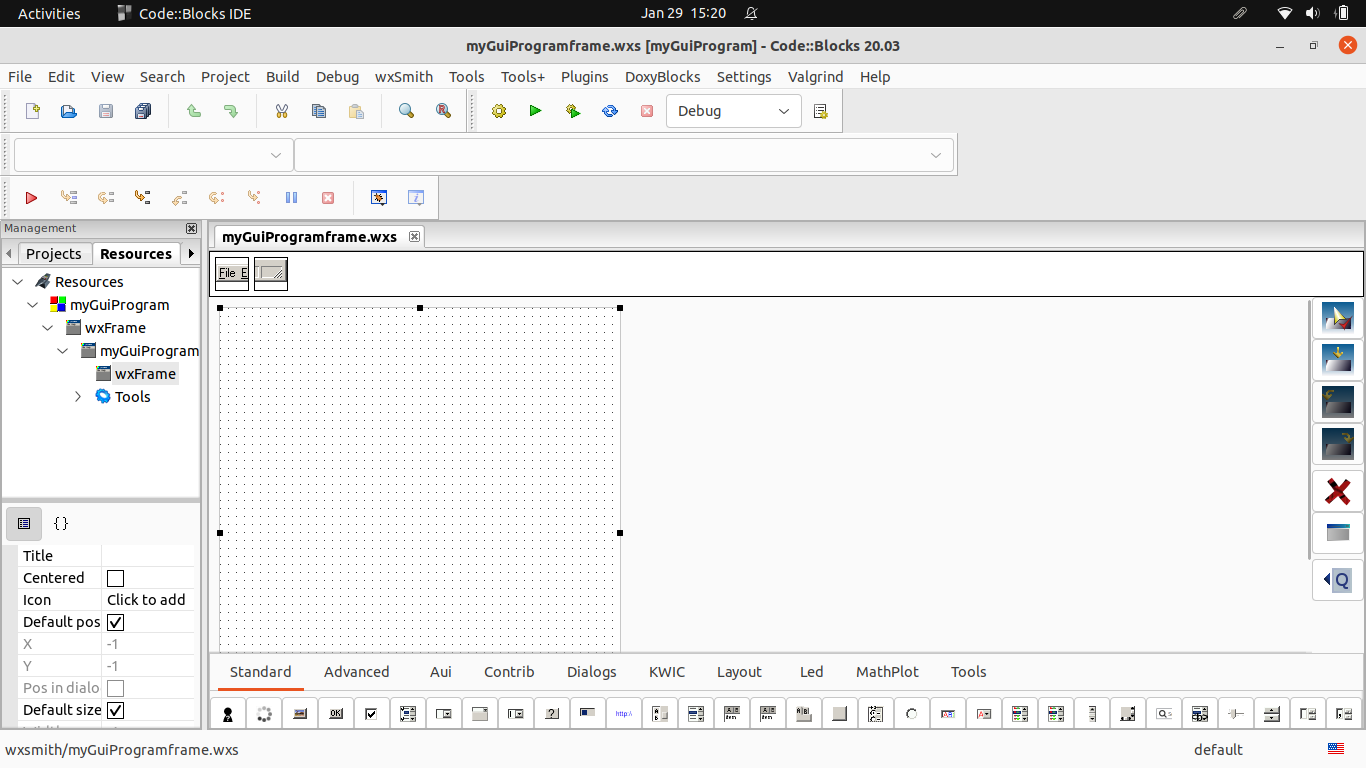Image resolution: width=1366 pixels, height=768 pixels.
Task: Click the Paste clipboard icon
Action: click(x=356, y=111)
